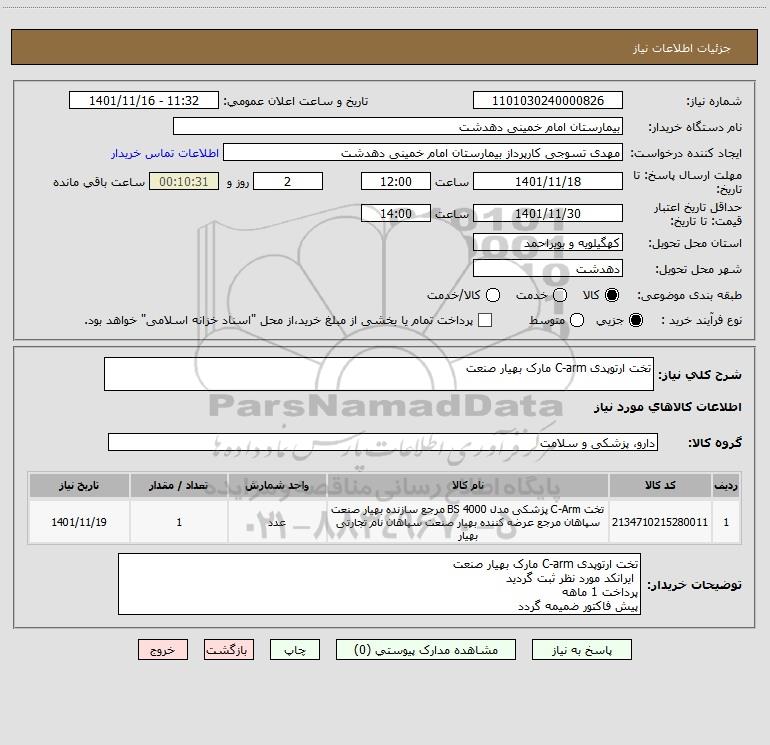770x745 pixels.
Task: Click price validity time 14:00 field
Action: click(396, 213)
